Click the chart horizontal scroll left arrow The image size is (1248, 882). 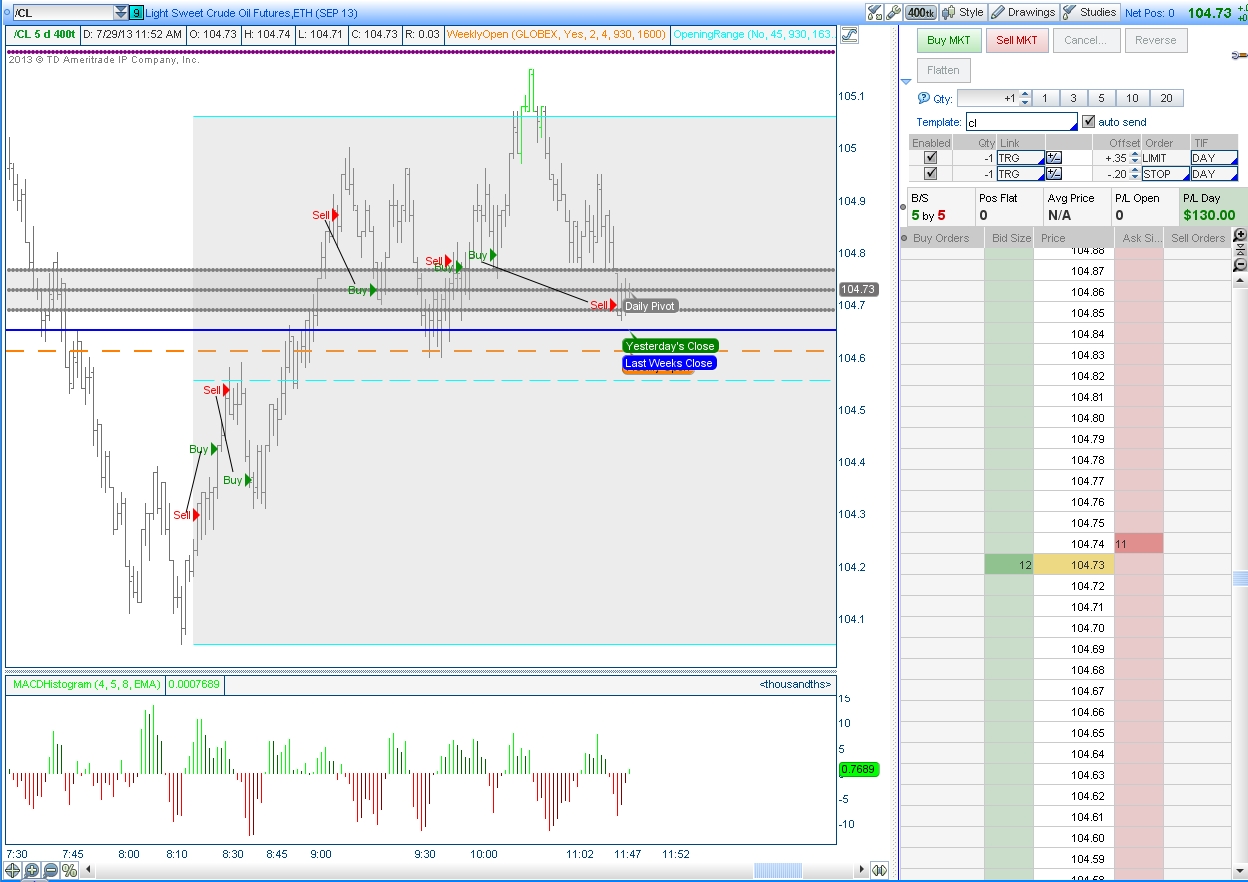point(88,870)
